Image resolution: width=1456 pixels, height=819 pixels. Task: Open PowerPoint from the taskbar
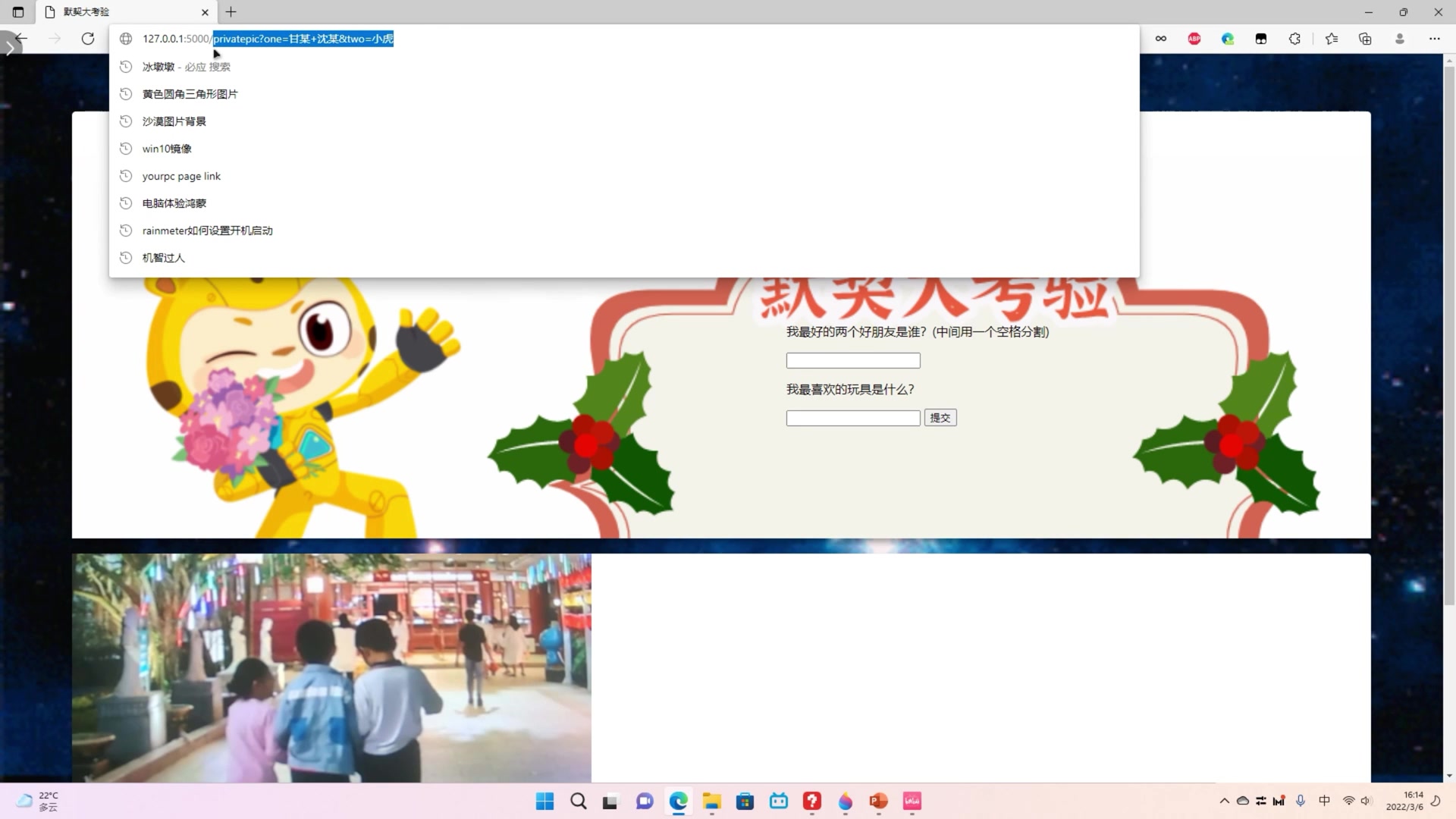tap(879, 802)
